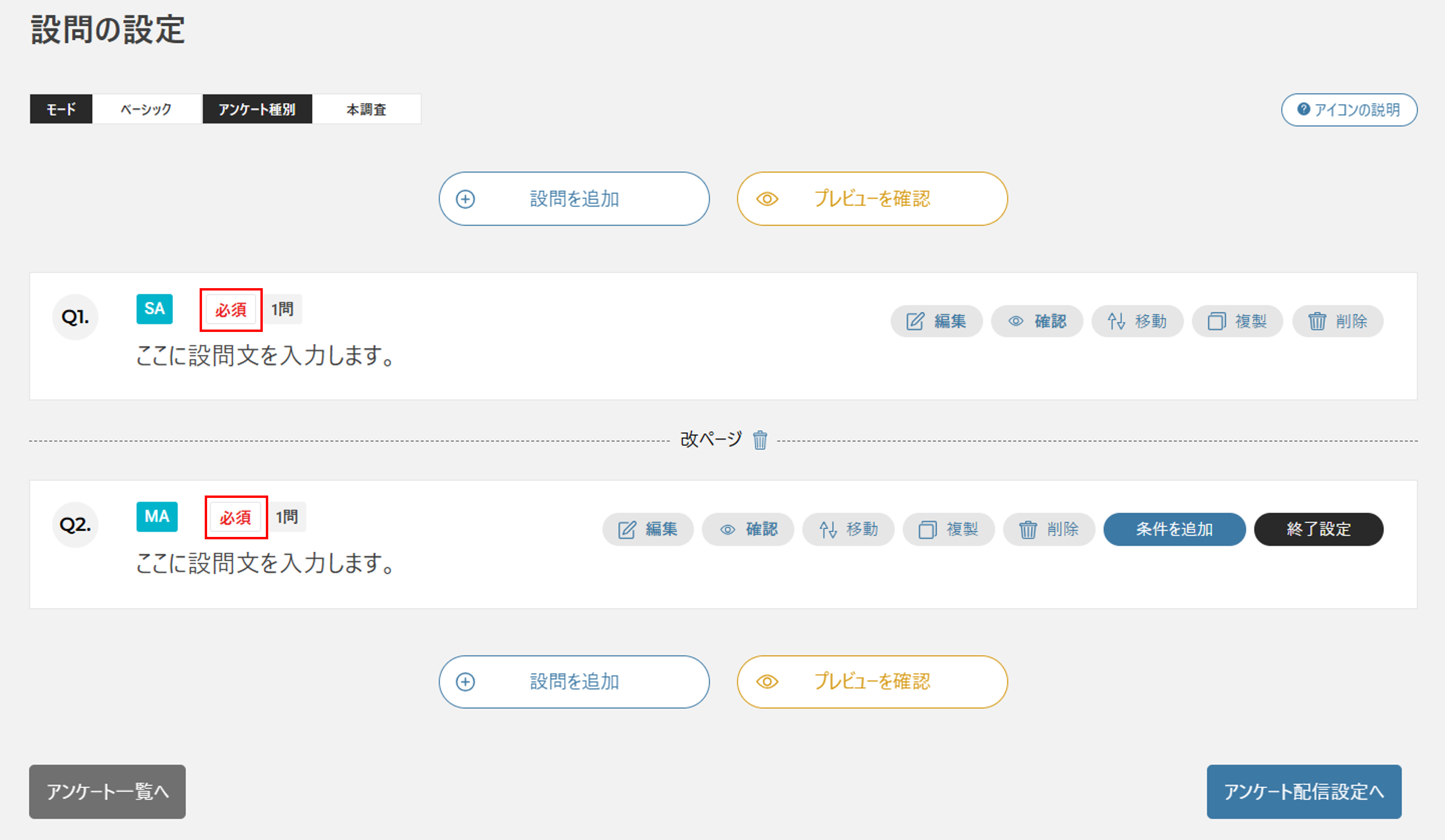Click 条件を追加 on Q2
The height and width of the screenshot is (840, 1445).
tap(1174, 529)
